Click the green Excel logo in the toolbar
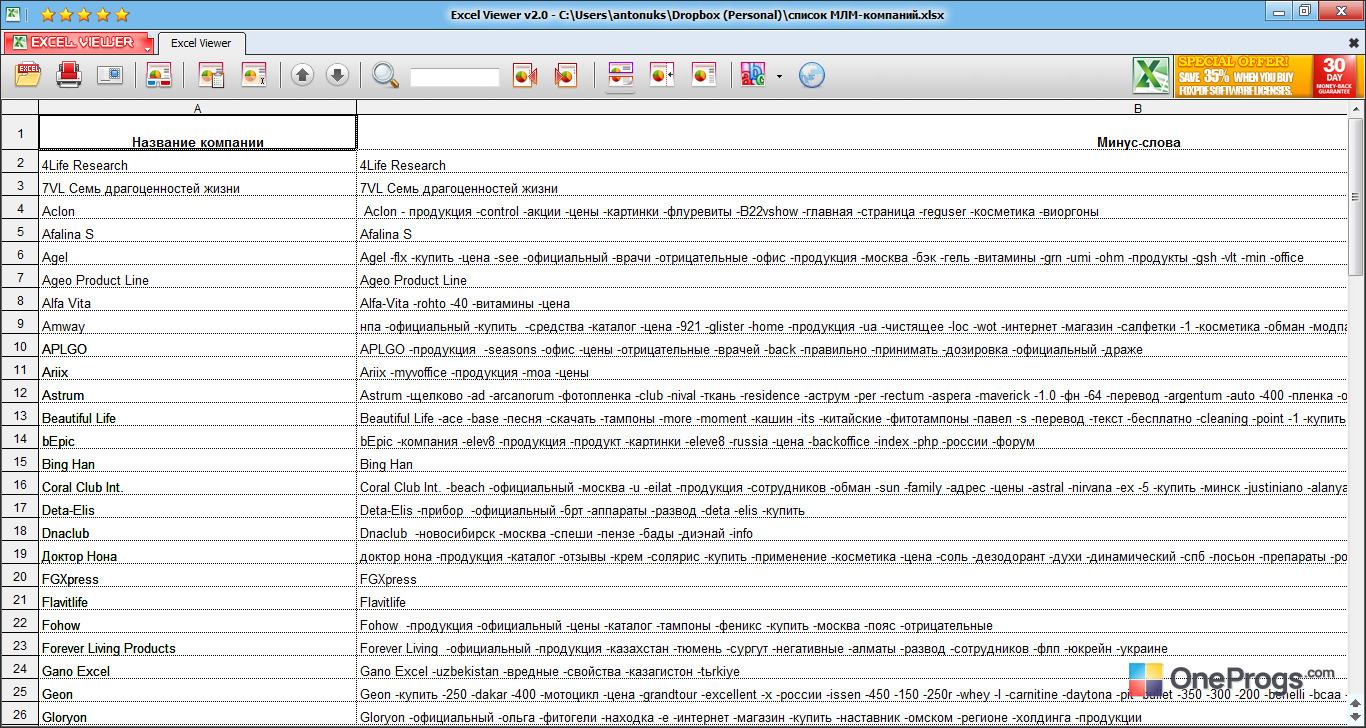 point(1151,76)
